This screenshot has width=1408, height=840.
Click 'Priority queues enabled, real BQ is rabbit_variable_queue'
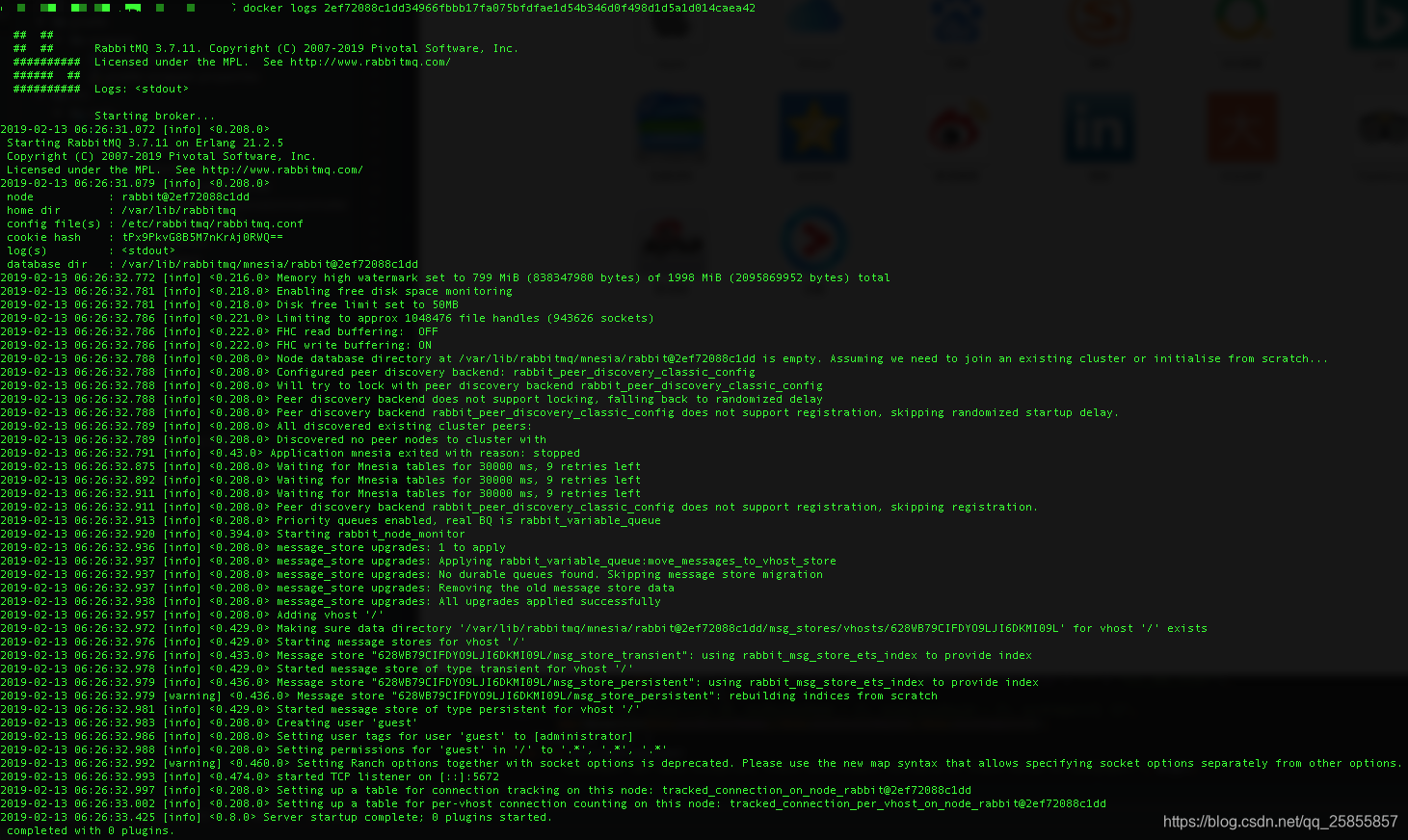click(x=468, y=520)
